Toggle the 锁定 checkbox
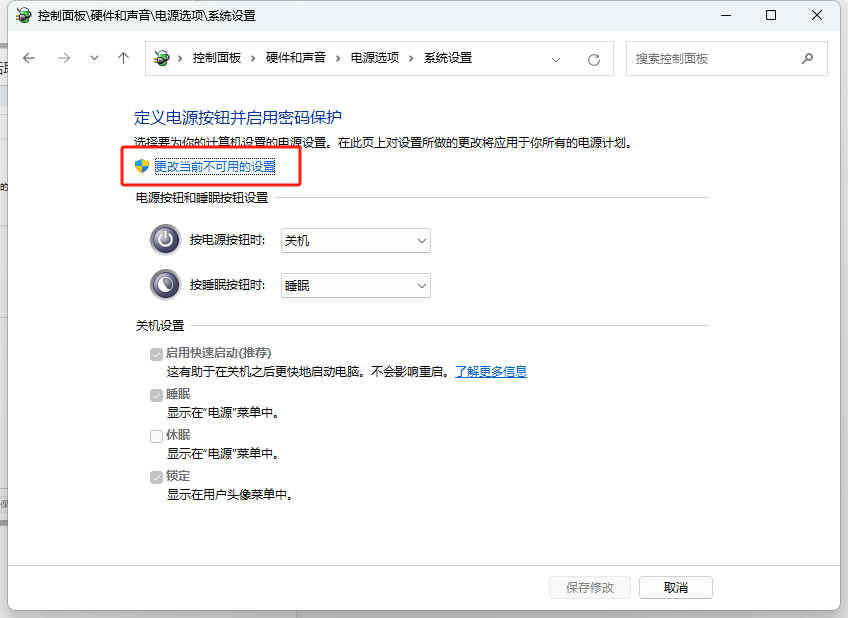This screenshot has height=618, width=848. [x=156, y=477]
